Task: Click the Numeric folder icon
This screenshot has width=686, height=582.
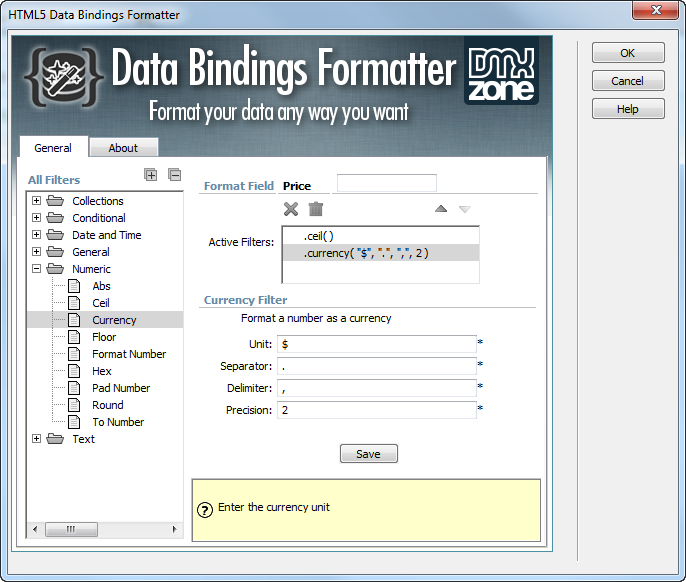Action: [55, 269]
